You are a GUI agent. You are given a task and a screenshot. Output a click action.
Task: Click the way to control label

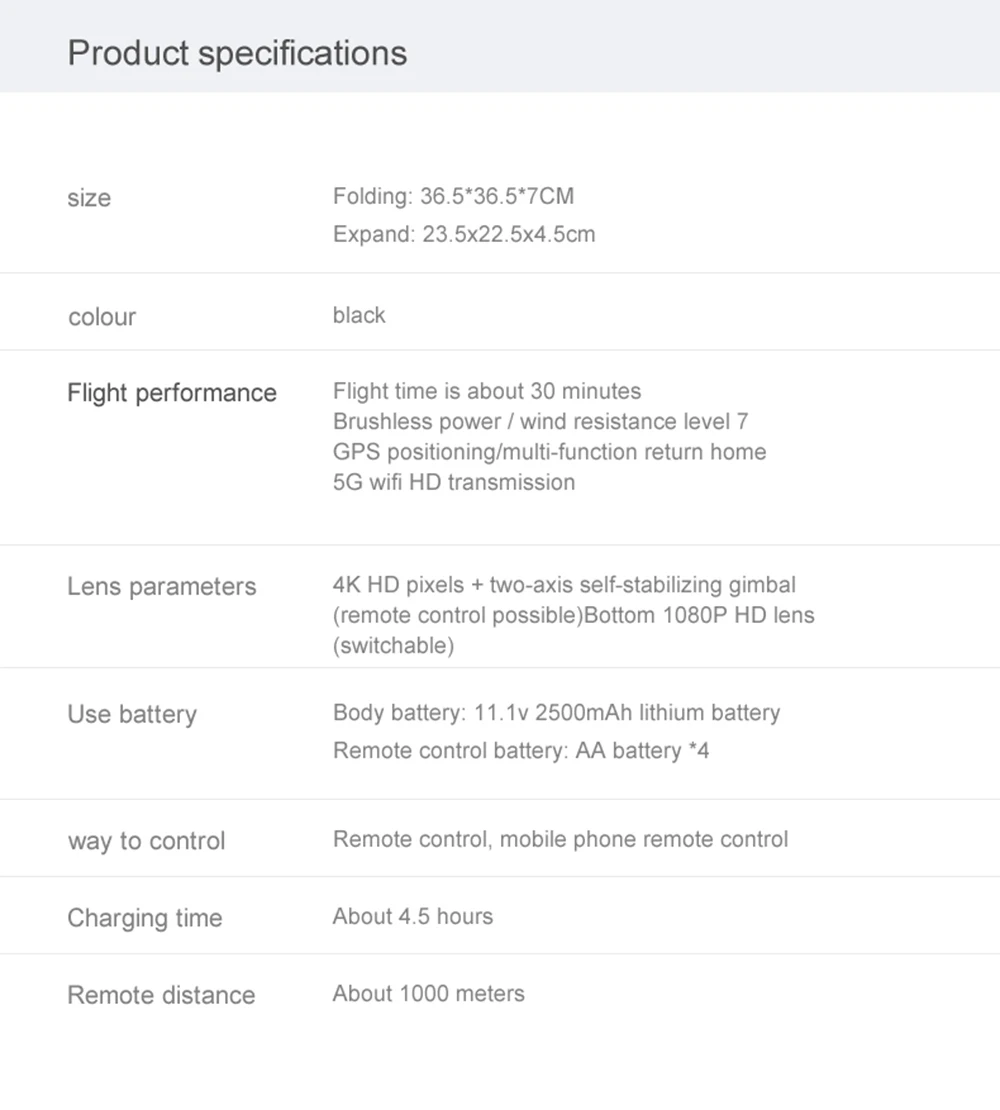click(x=146, y=841)
